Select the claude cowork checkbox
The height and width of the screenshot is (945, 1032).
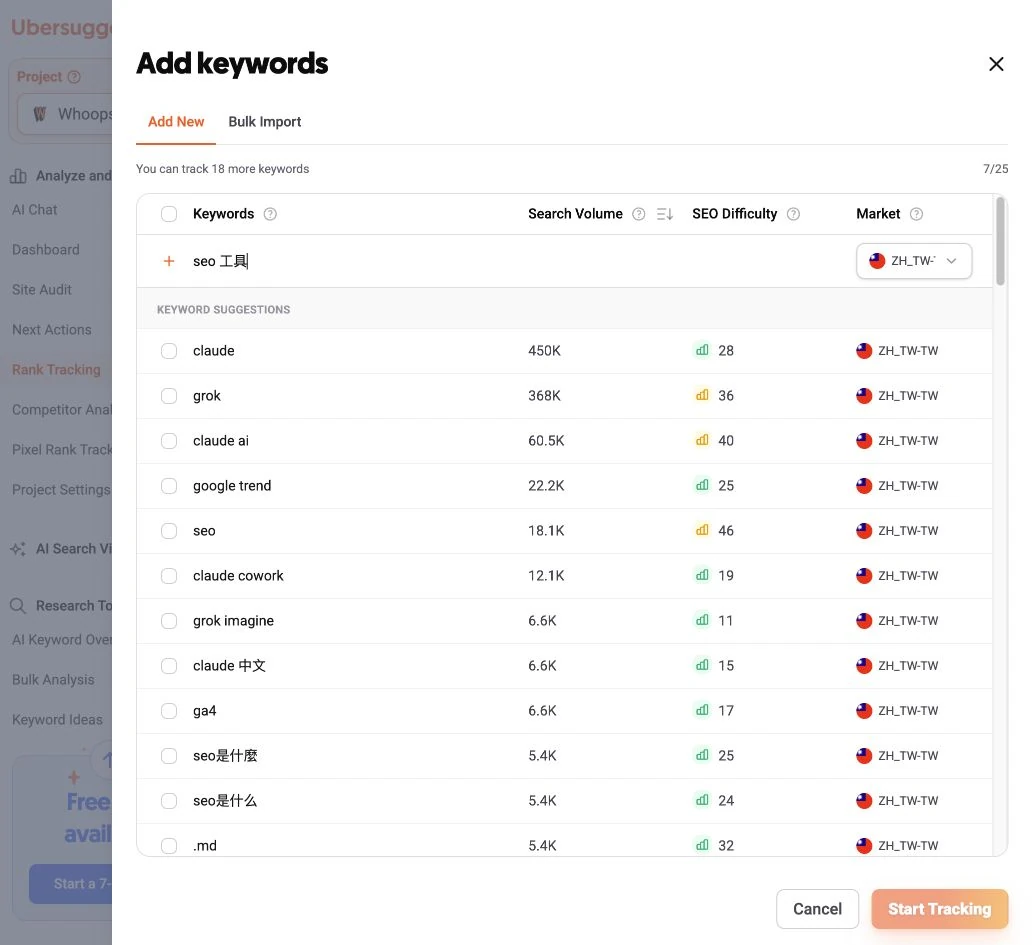[x=169, y=576]
